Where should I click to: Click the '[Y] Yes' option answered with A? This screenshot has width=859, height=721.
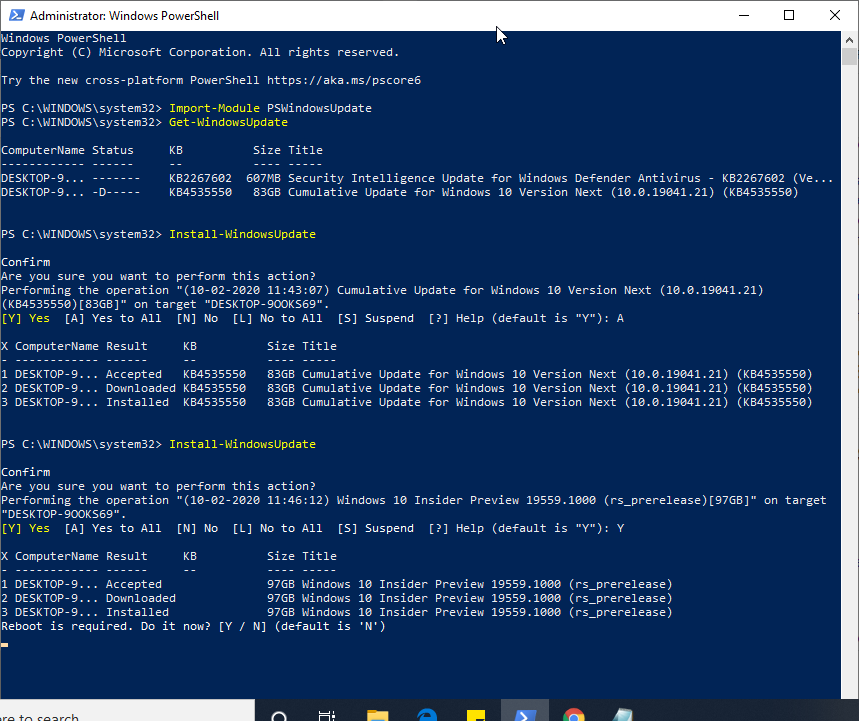coord(26,318)
